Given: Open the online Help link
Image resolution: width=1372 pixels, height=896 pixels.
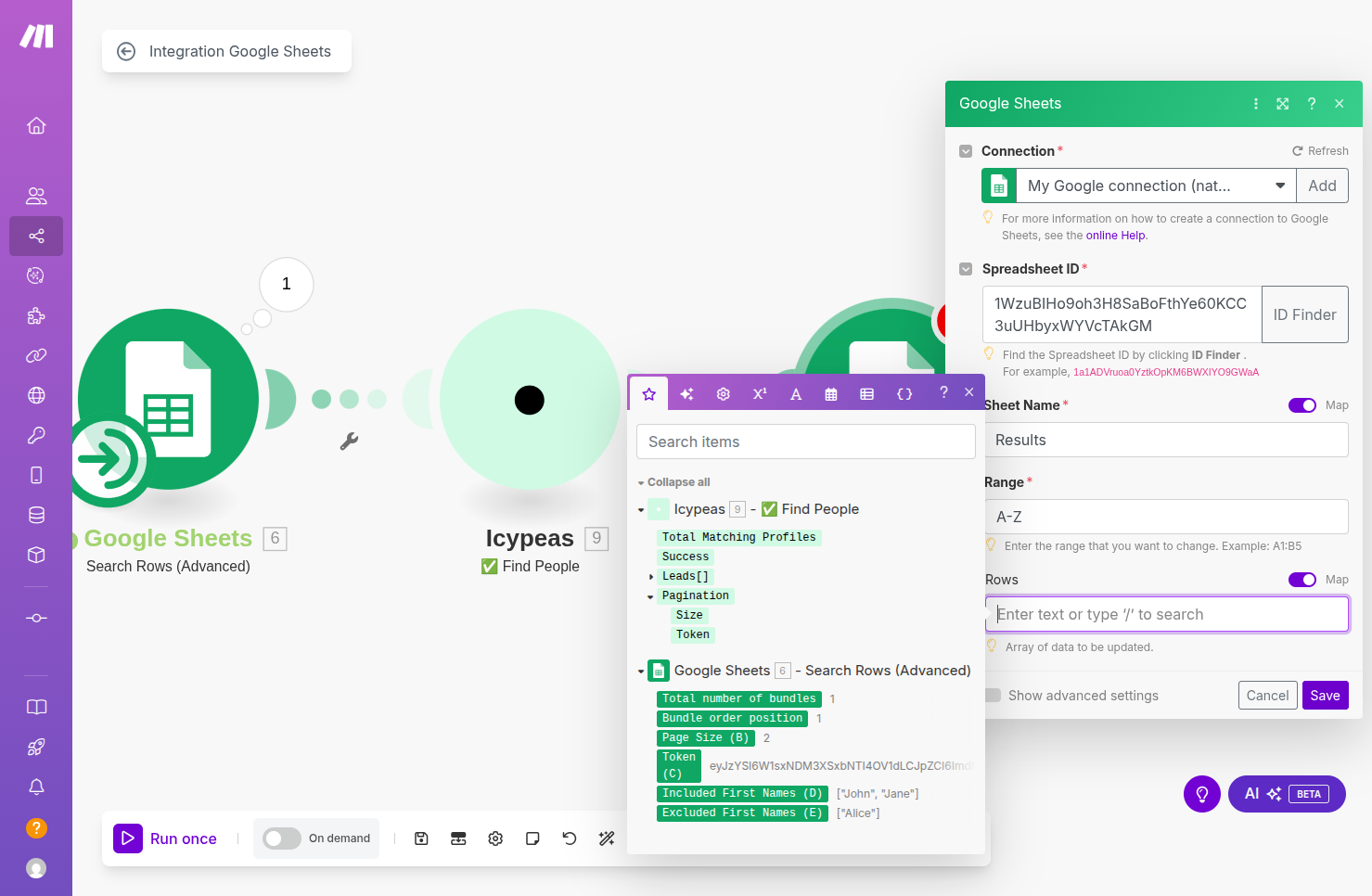Looking at the screenshot, I should click(x=1116, y=236).
